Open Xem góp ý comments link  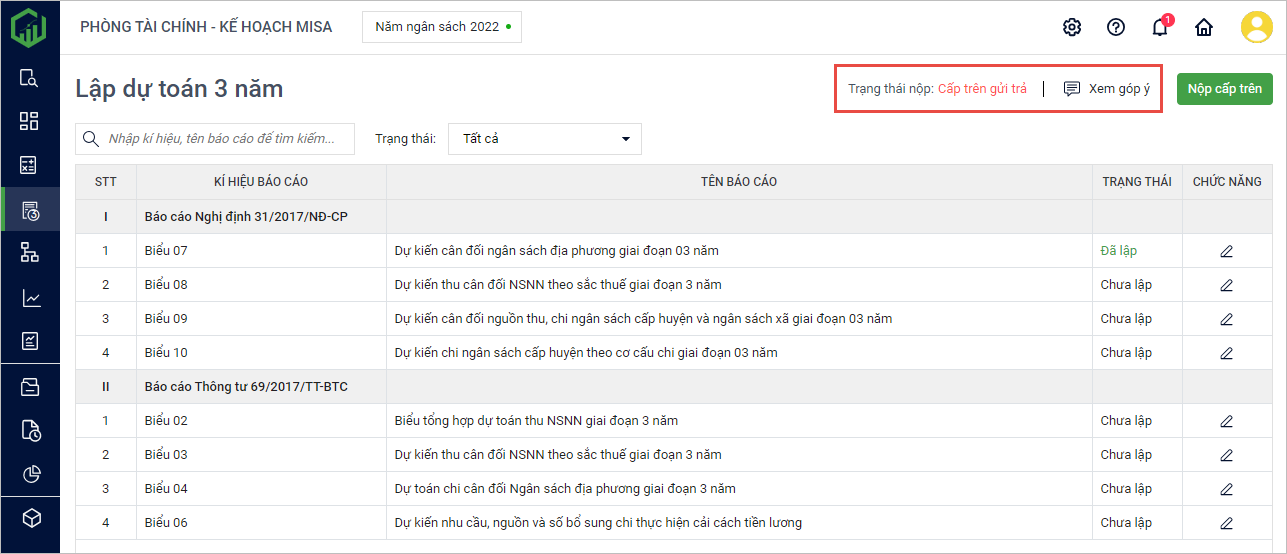(x=1107, y=88)
